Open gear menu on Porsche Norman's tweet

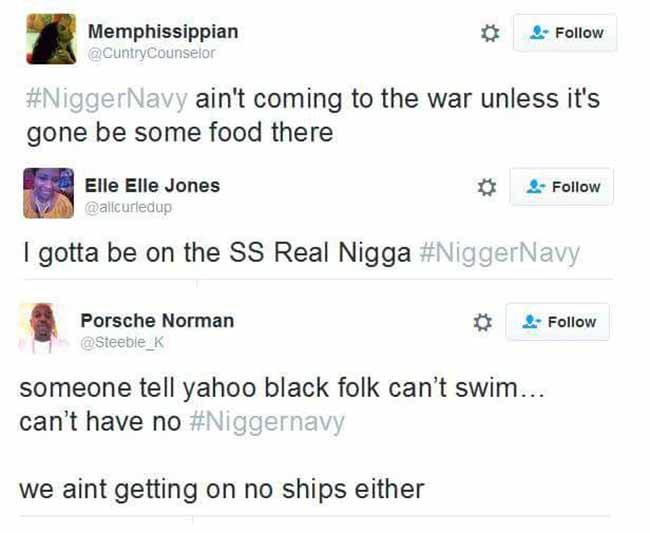point(483,322)
